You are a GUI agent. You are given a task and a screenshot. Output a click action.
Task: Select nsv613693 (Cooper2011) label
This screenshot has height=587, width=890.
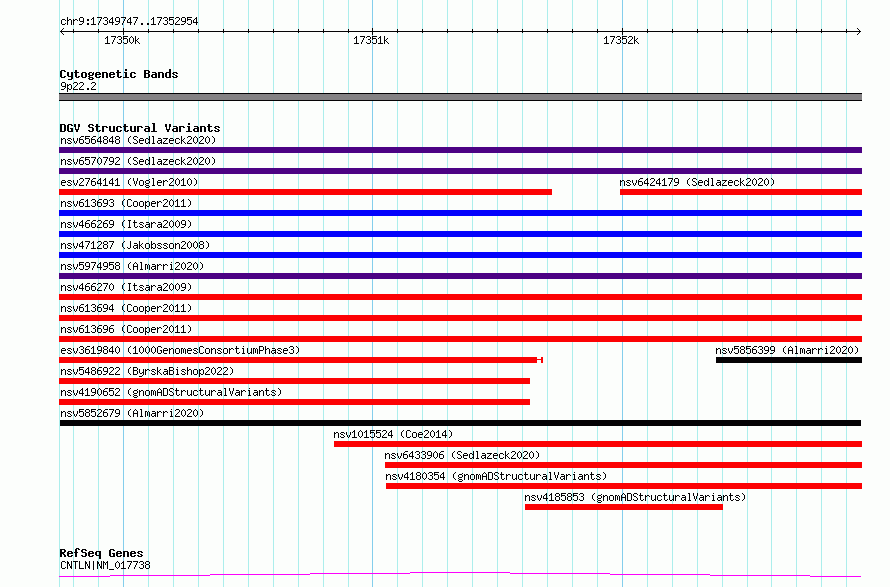[x=126, y=203]
